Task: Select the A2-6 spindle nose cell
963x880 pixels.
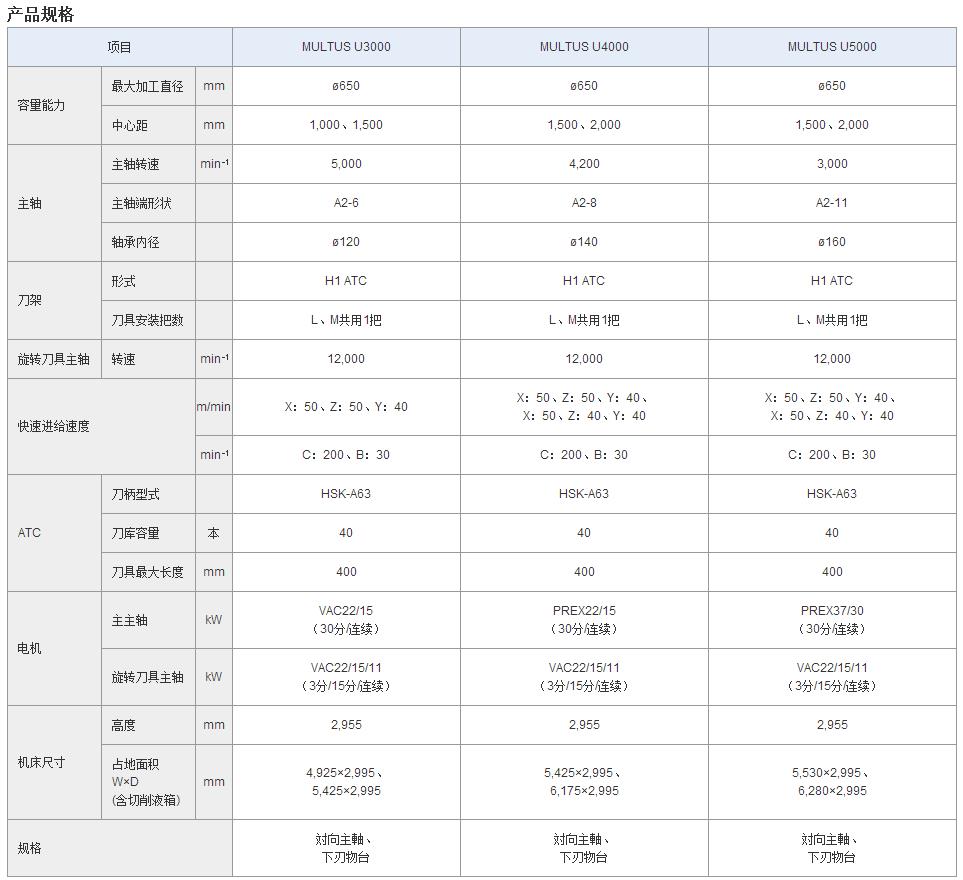Action: (x=346, y=203)
